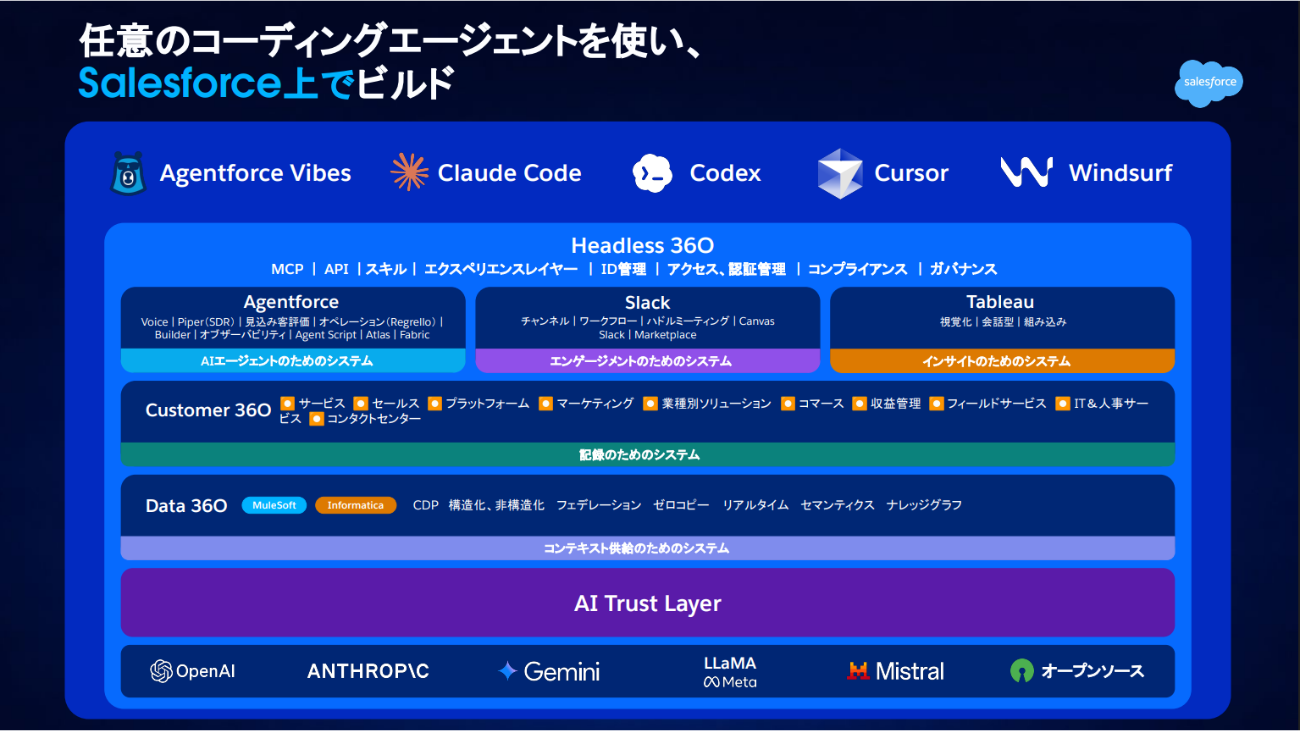Select the コンプライアンス label
Image resolution: width=1300 pixels, height=731 pixels.
click(x=858, y=269)
